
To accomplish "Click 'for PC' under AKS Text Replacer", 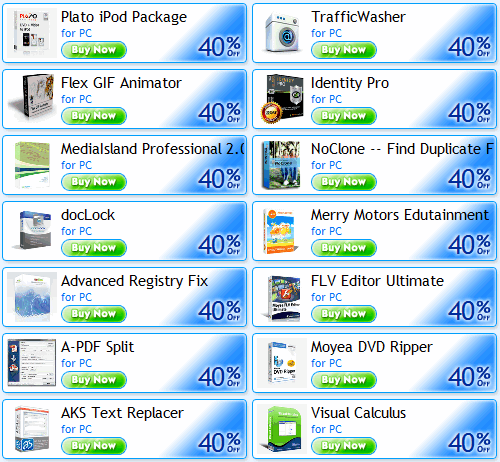I will click(76, 429).
